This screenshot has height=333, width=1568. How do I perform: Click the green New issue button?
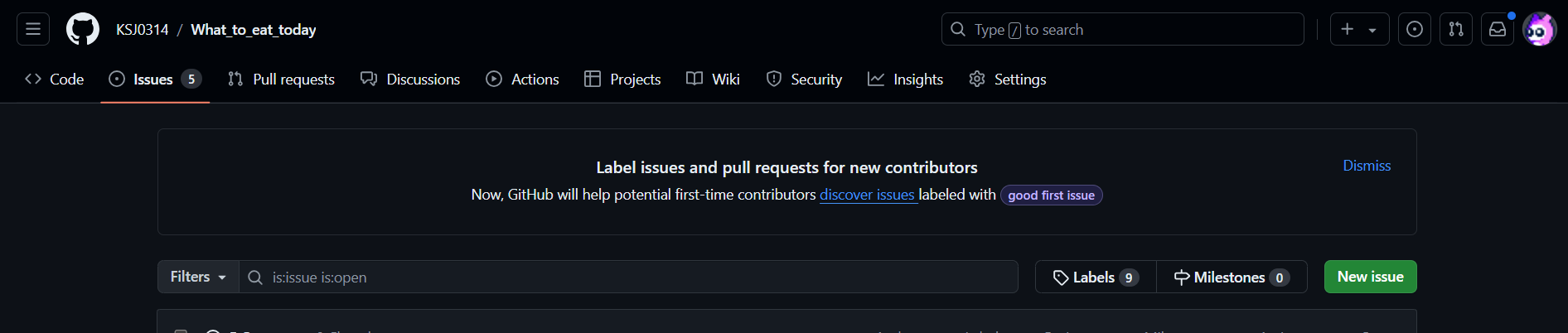(x=1370, y=277)
